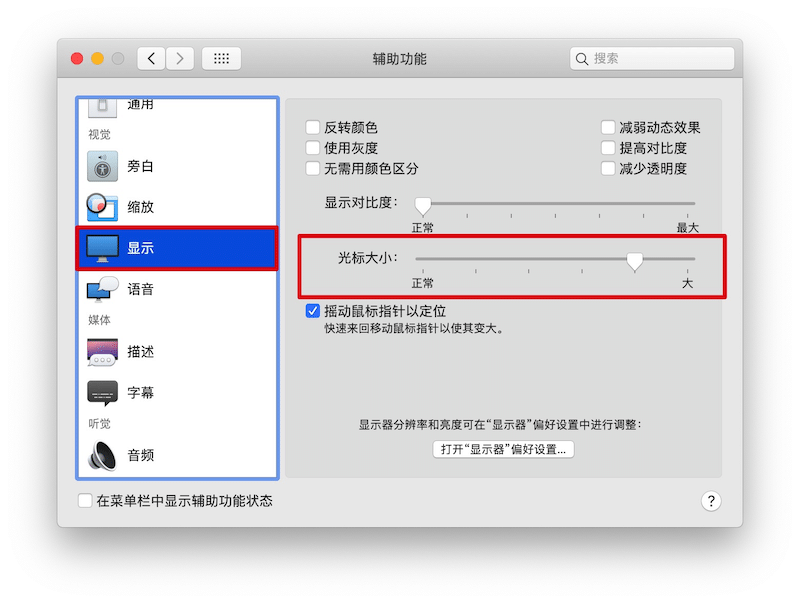Click the 光标大小 track near 正常
The height and width of the screenshot is (603, 800).
(424, 259)
